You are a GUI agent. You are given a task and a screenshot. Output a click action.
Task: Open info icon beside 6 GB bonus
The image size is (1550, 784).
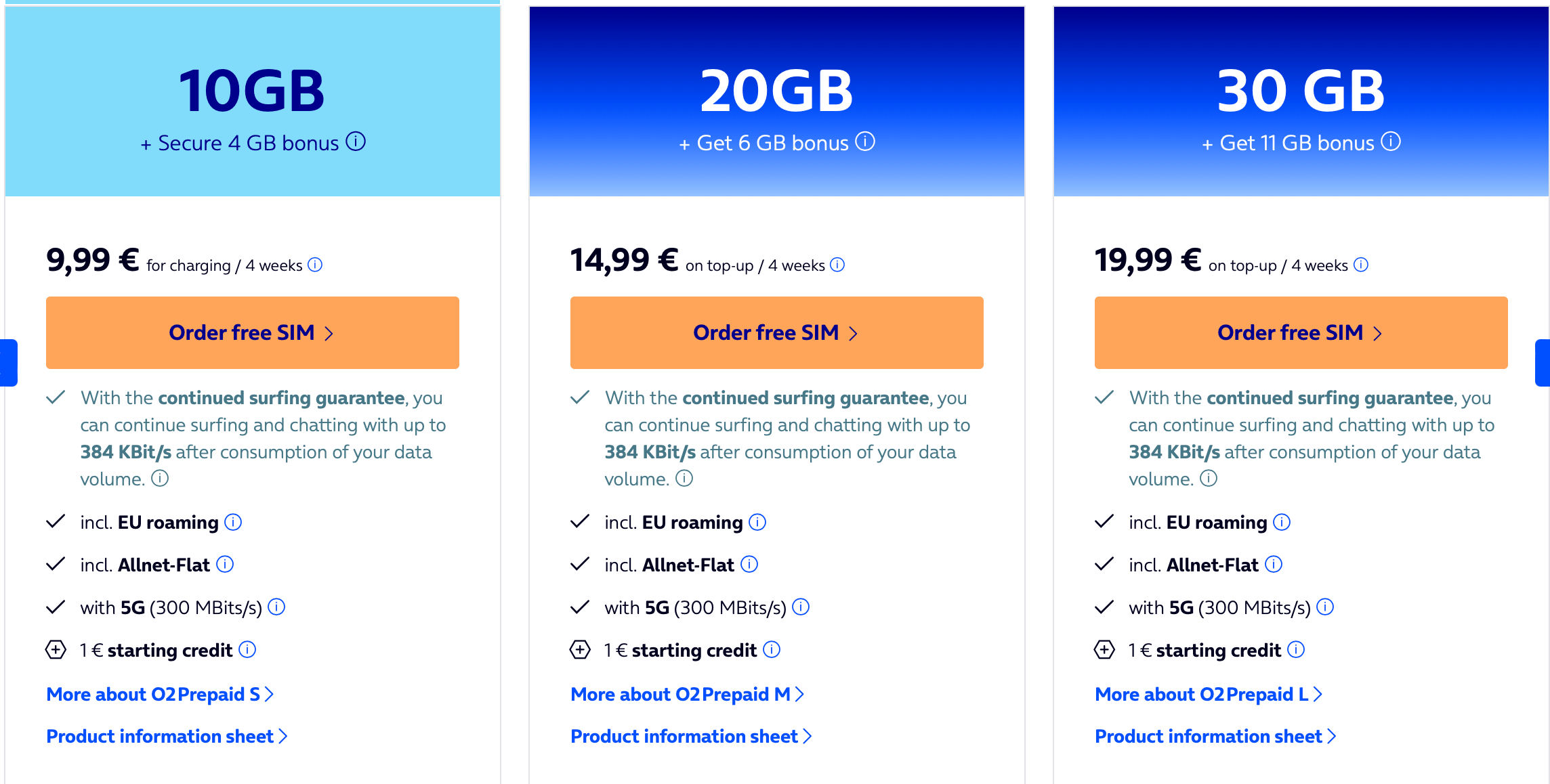(x=865, y=141)
